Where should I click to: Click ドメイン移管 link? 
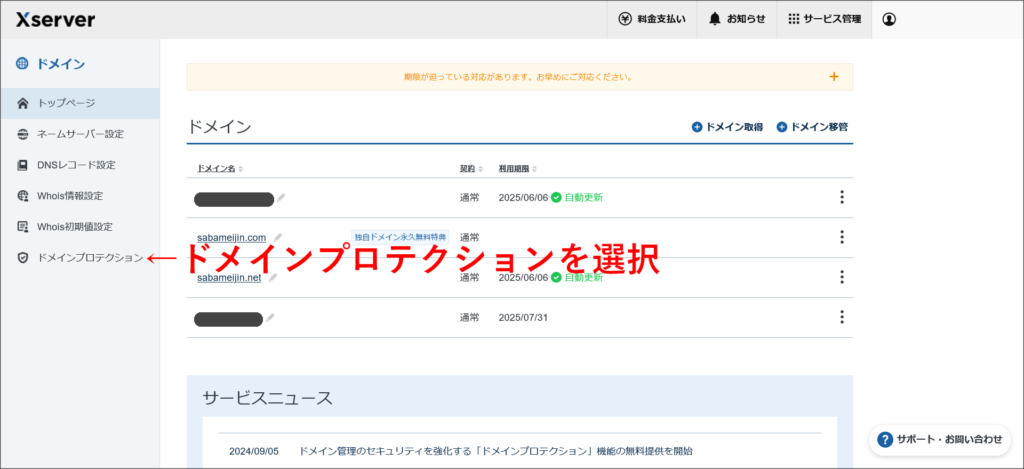point(812,127)
